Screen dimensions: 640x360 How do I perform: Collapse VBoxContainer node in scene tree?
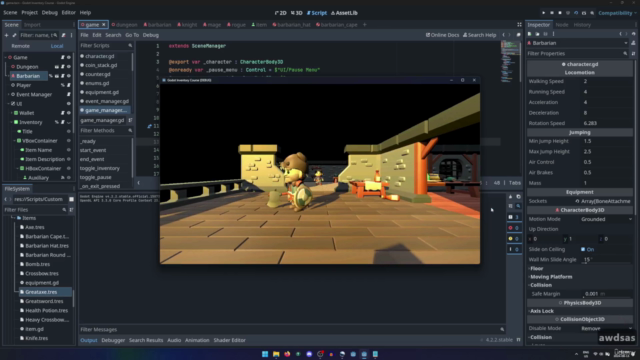pos(15,141)
